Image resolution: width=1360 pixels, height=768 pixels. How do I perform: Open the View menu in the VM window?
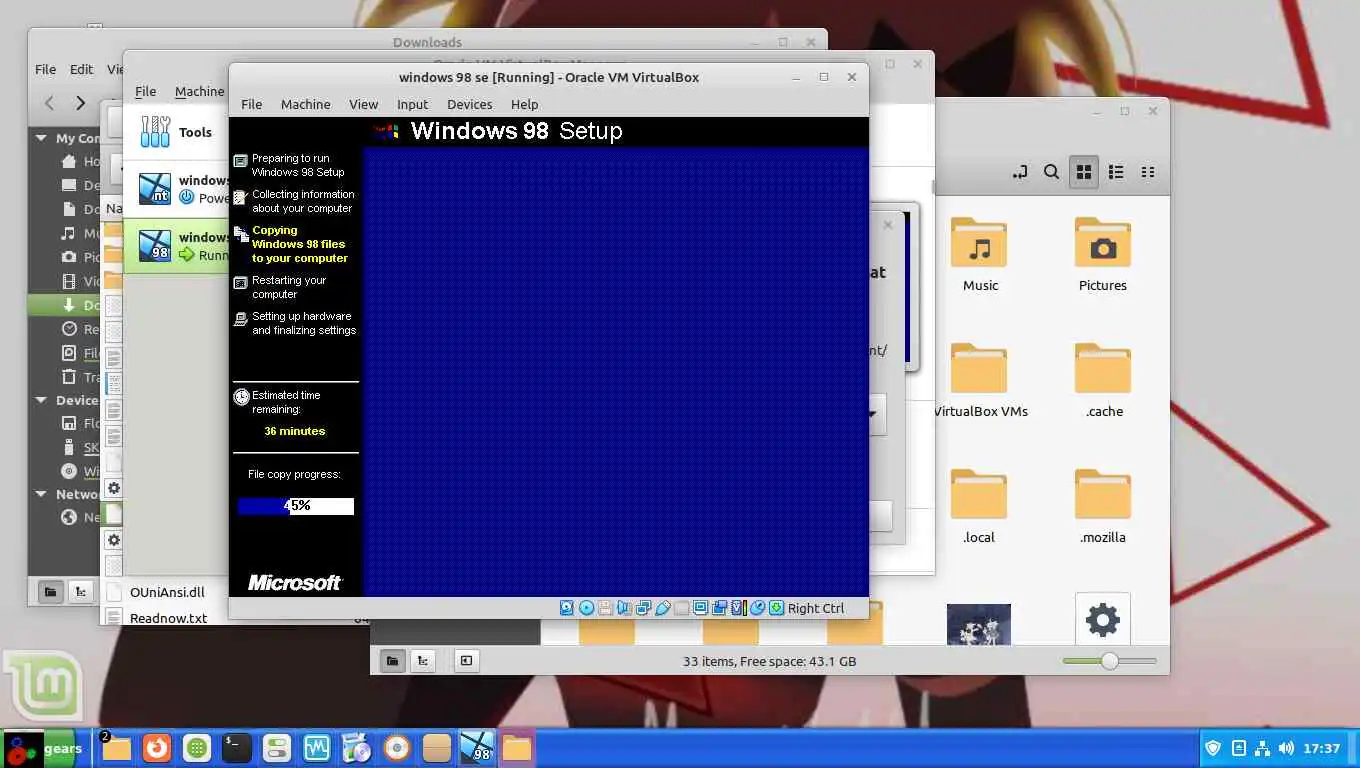tap(363, 104)
